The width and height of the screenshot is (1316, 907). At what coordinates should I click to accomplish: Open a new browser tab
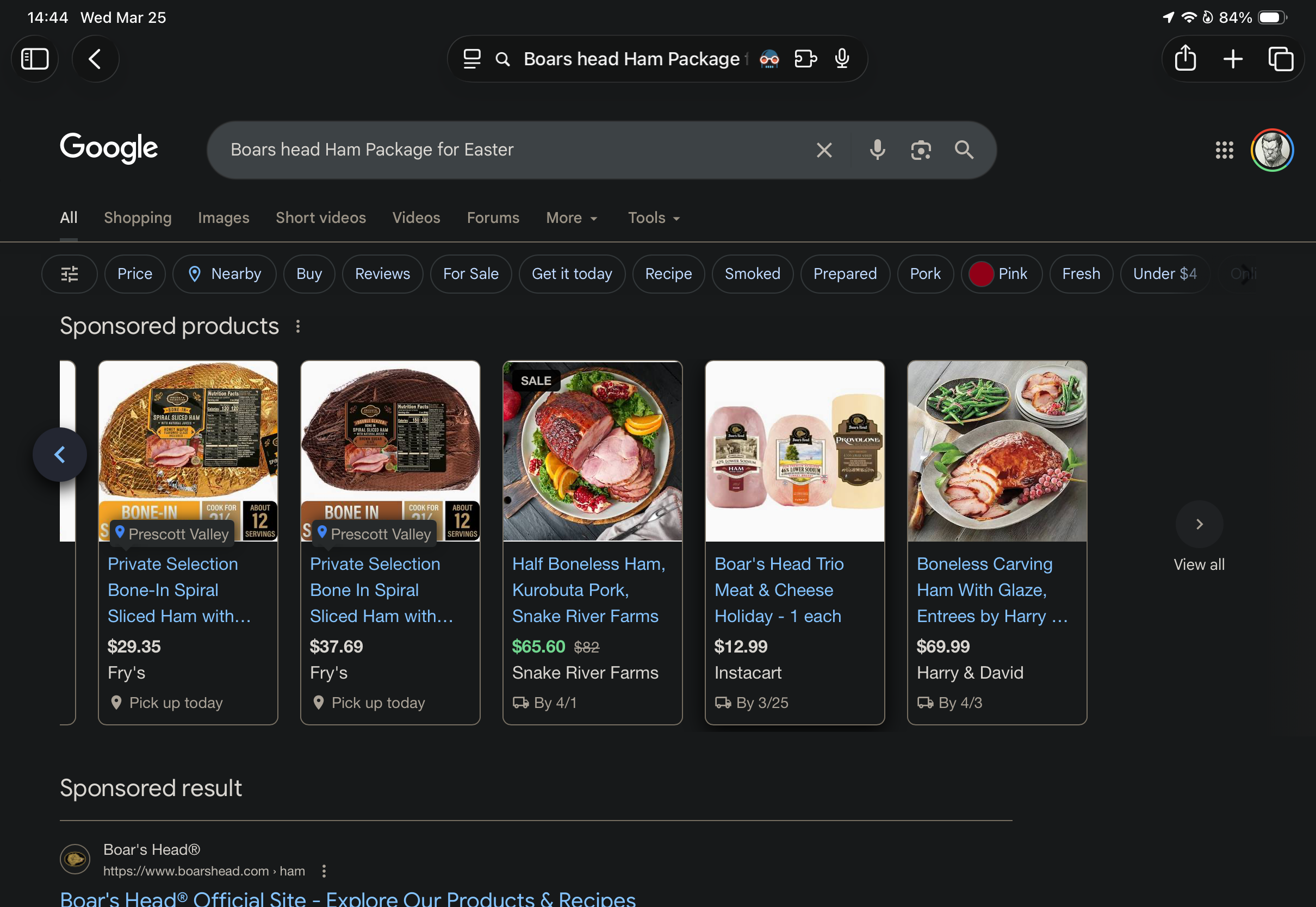click(1233, 59)
